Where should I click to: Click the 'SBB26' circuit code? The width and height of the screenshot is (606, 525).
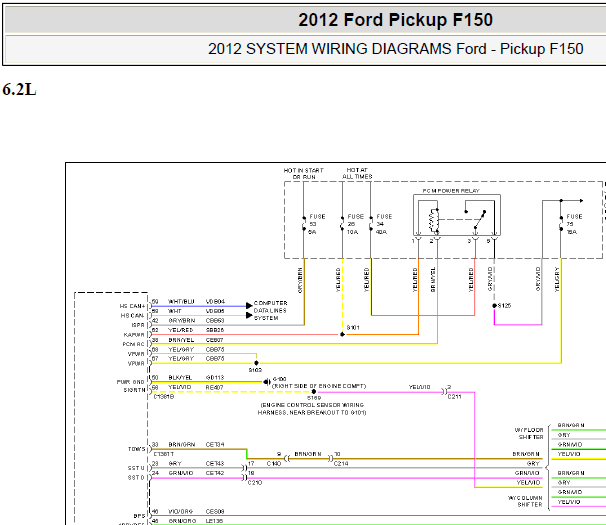(x=215, y=330)
